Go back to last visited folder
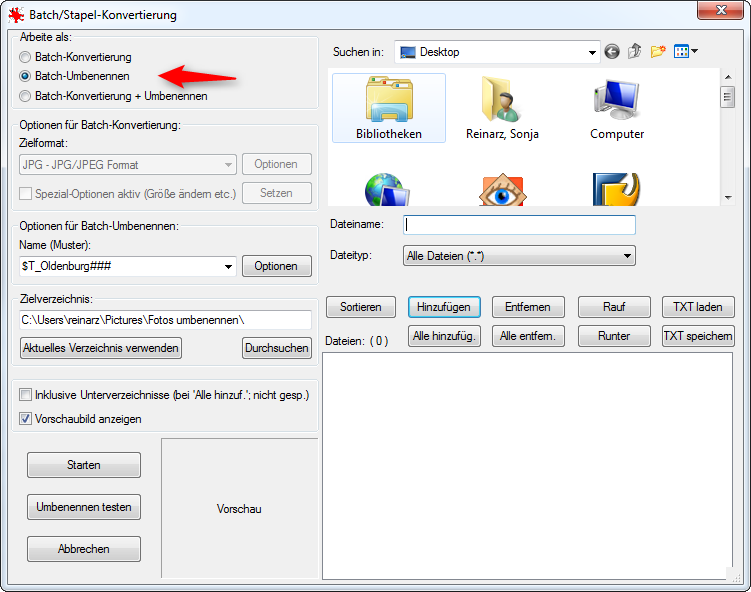 tap(612, 51)
